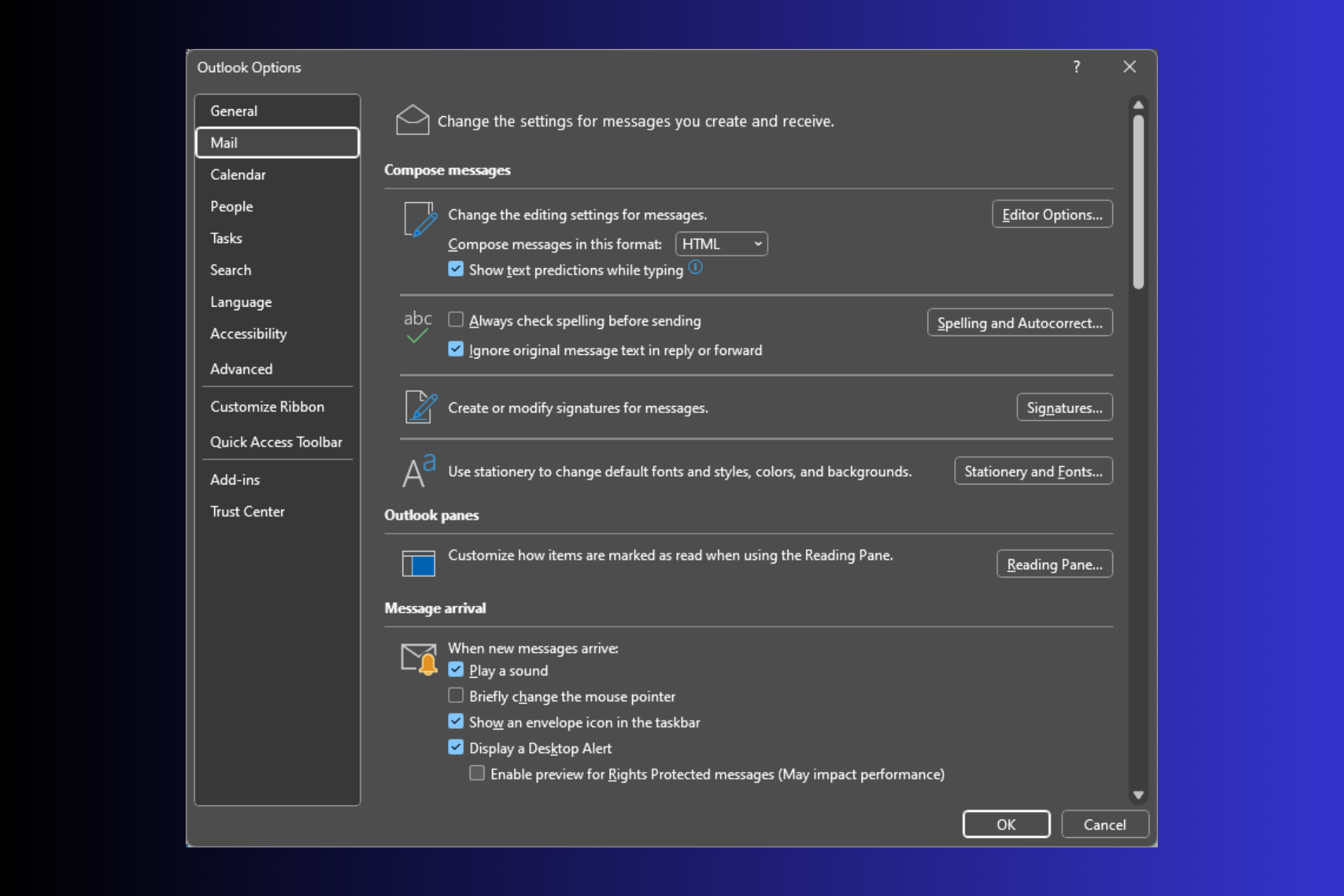Toggle Always check spelling before sending
1344x896 pixels.
(457, 321)
